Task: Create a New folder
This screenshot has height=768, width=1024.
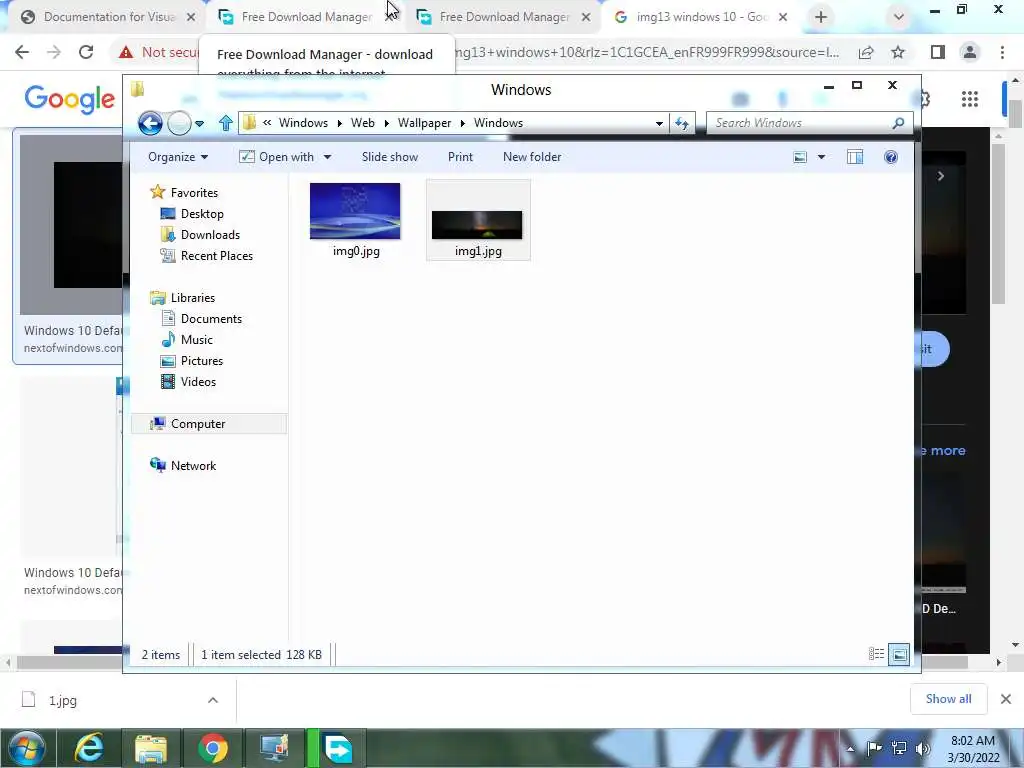Action: click(x=532, y=157)
